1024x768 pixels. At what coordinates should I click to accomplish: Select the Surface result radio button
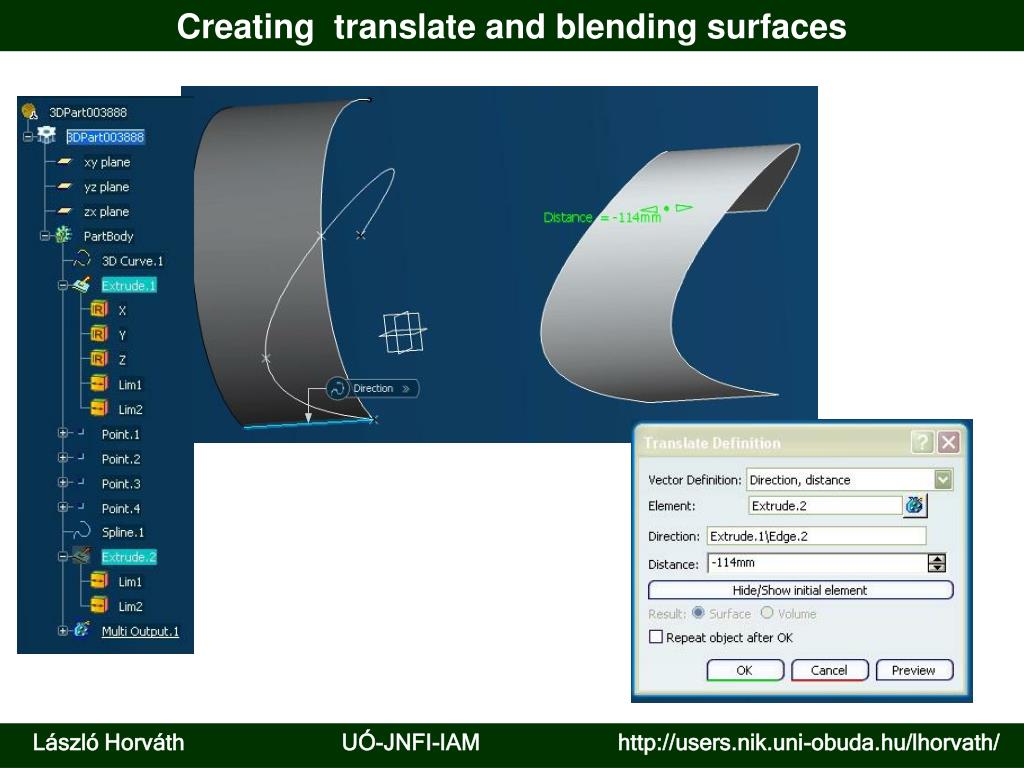click(698, 613)
